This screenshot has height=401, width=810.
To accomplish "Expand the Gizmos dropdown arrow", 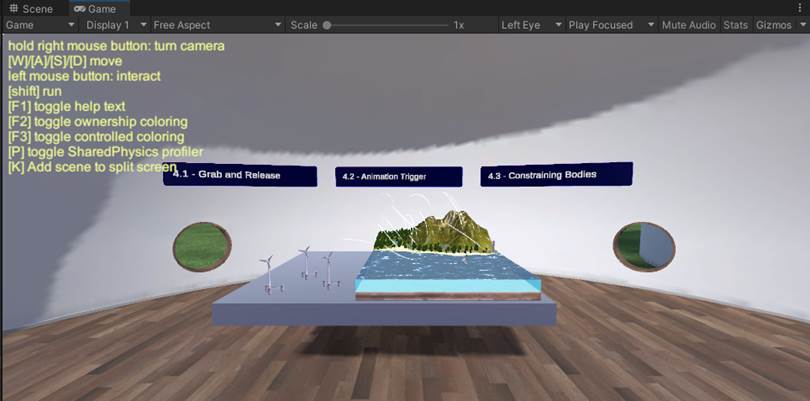I will click(x=802, y=25).
